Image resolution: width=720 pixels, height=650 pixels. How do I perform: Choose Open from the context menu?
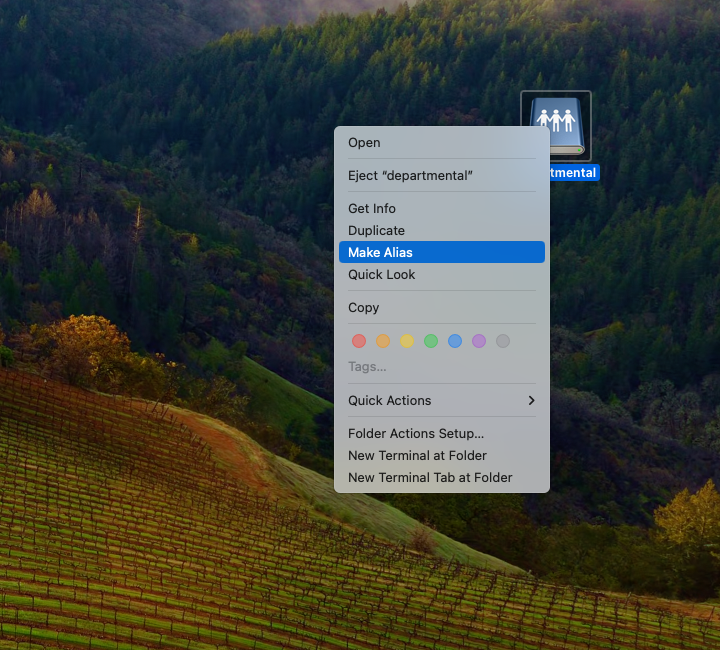(x=364, y=143)
